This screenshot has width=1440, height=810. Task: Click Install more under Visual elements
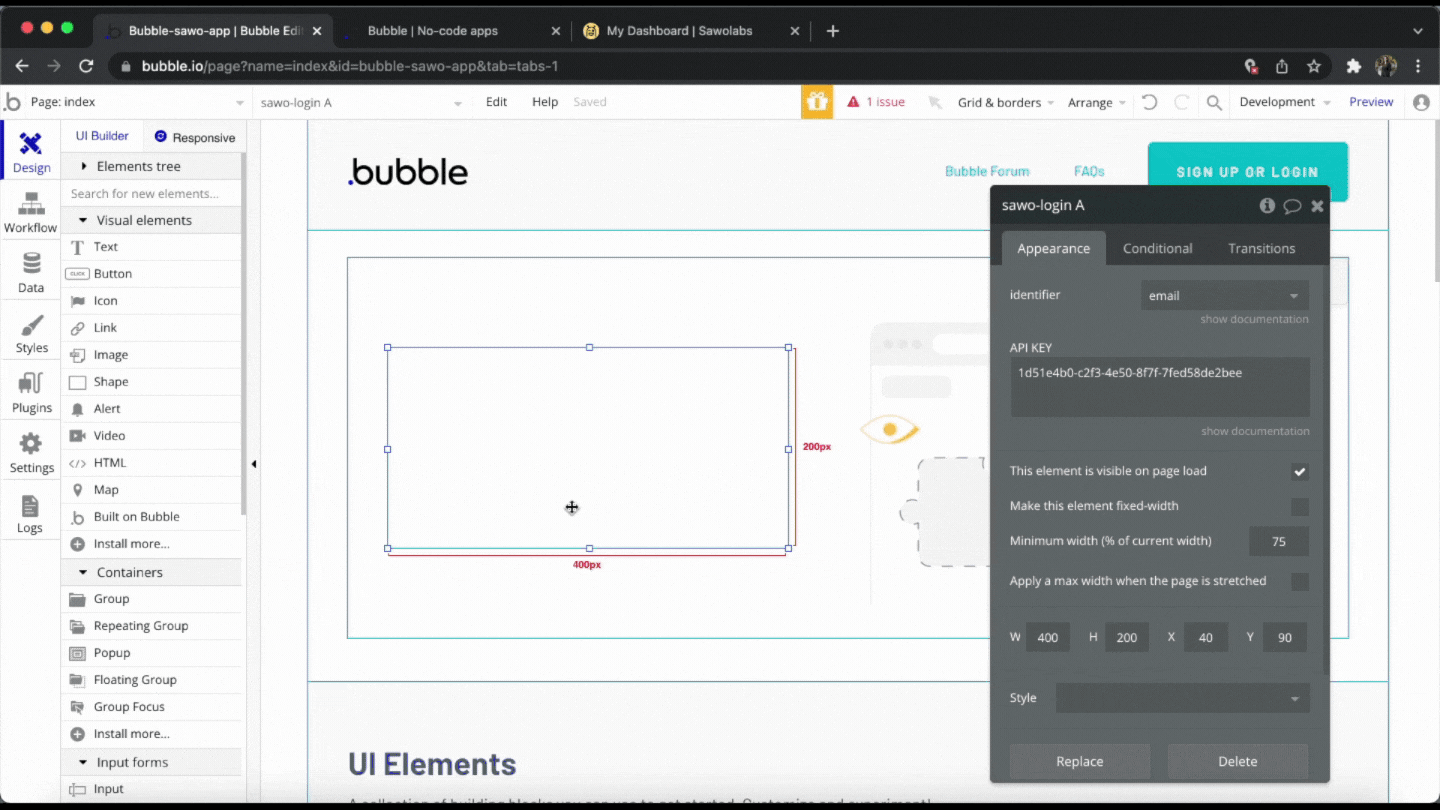pos(152,543)
